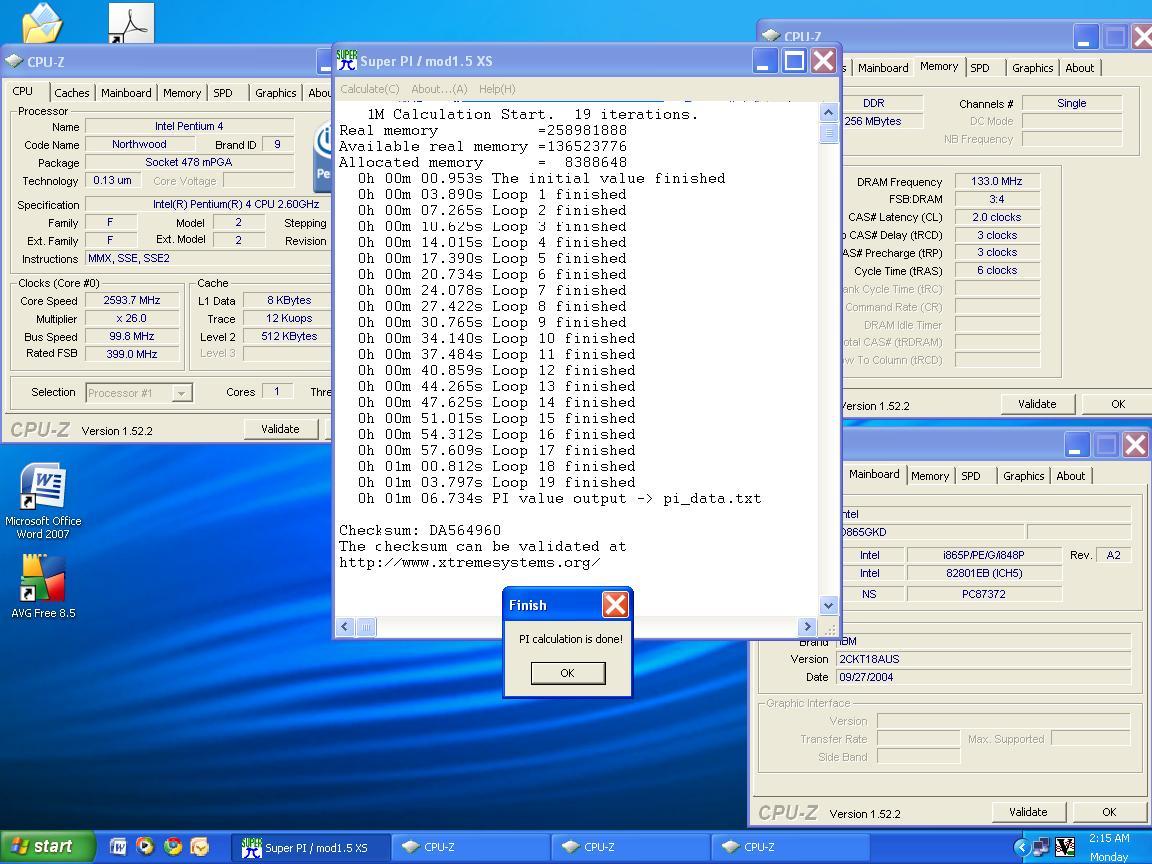The image size is (1152, 864).
Task: Select the CPU tab in left CPU-Z
Action: 24,91
